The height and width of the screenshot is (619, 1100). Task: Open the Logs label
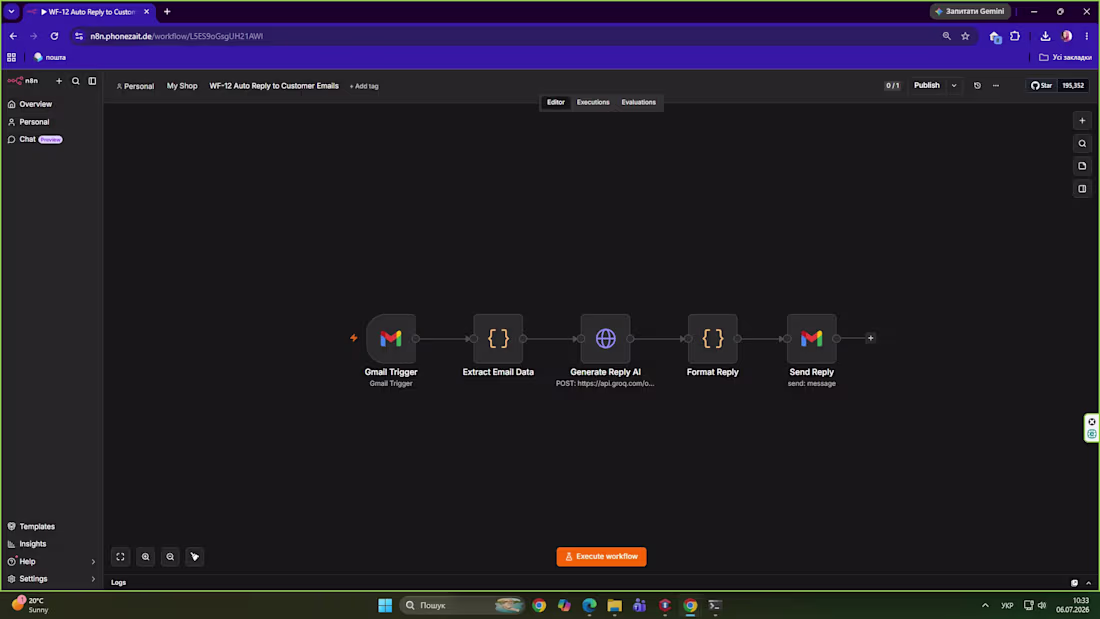click(x=119, y=583)
